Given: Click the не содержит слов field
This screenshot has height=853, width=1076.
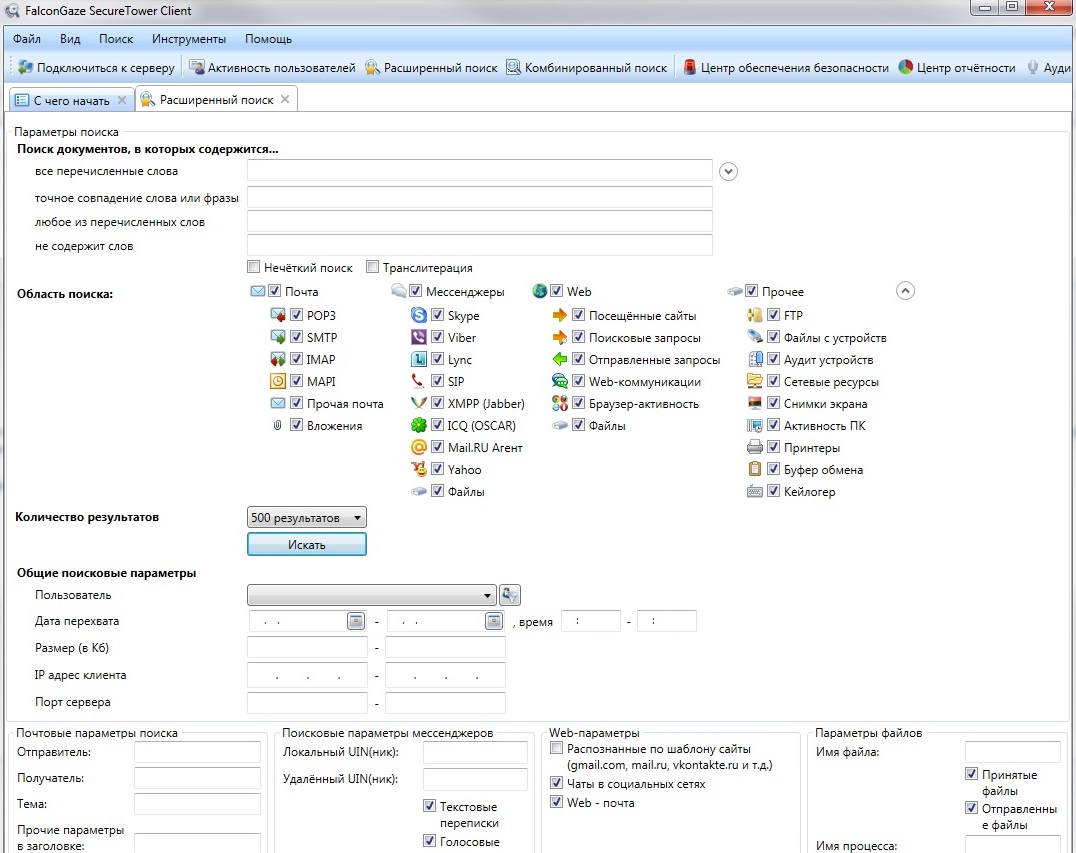Looking at the screenshot, I should 480,245.
